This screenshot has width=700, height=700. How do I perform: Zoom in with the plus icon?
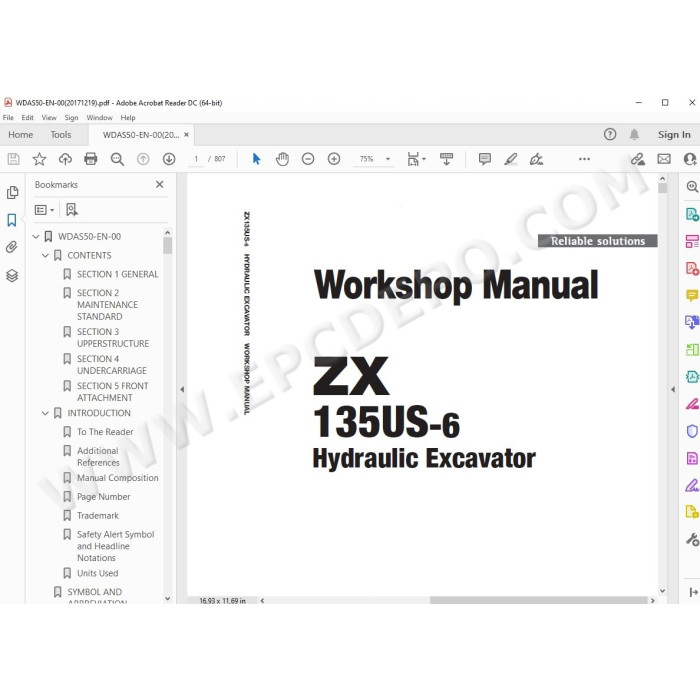click(334, 159)
